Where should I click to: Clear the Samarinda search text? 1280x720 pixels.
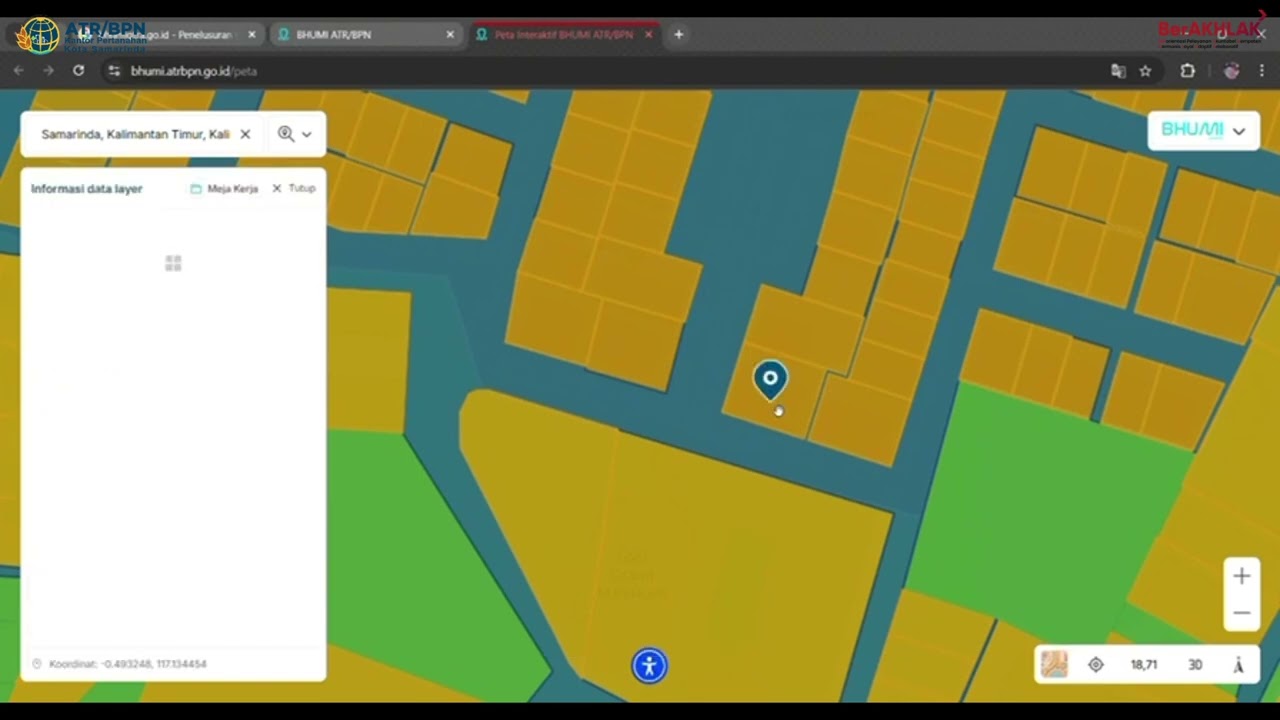click(x=245, y=134)
